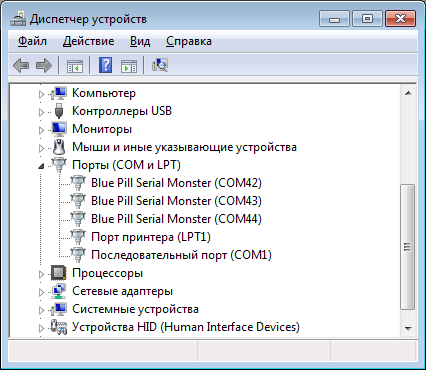
Task: Open the Файл menu
Action: pyautogui.click(x=32, y=41)
